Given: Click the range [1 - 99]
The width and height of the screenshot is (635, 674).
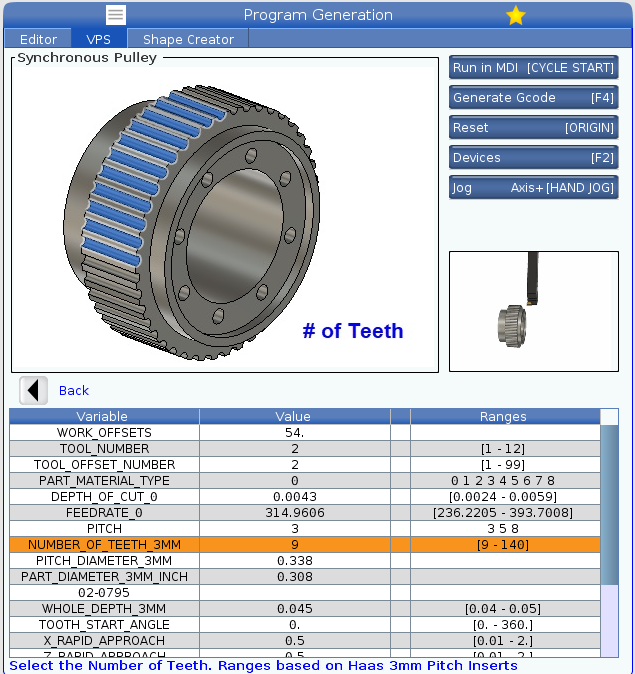Looking at the screenshot, I should 503,465.
